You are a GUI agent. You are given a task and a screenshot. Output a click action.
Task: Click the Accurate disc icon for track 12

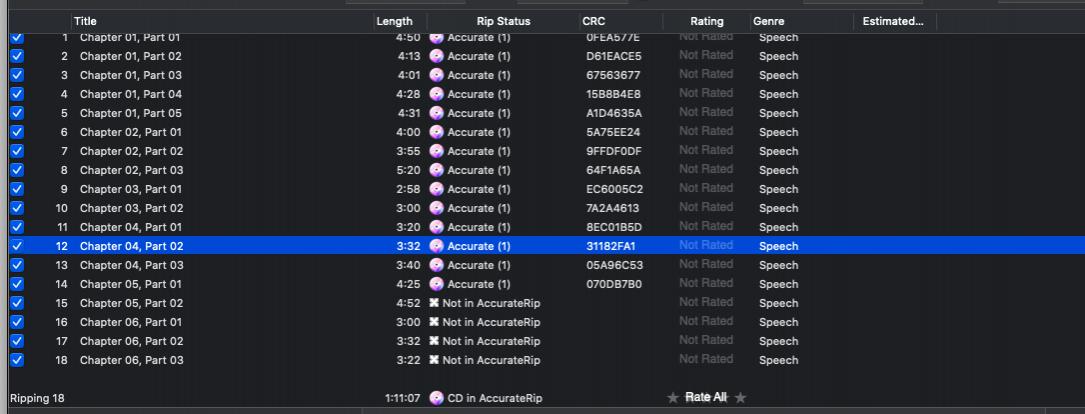[x=436, y=246]
